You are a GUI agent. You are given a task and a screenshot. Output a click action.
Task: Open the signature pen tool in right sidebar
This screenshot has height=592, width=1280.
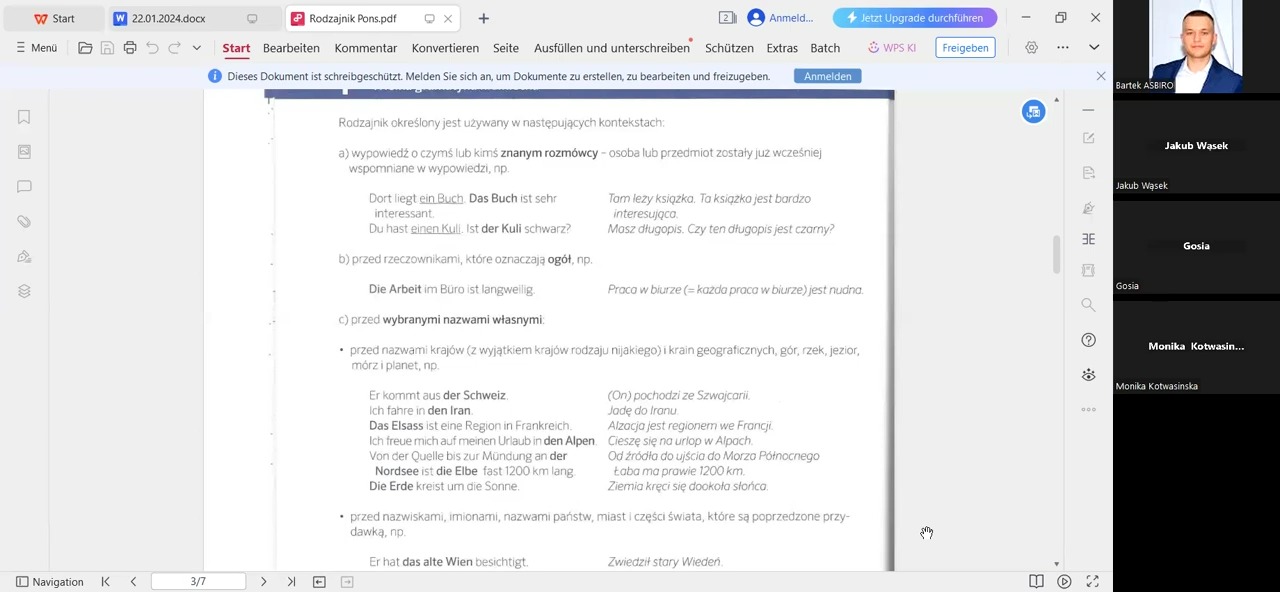[x=1089, y=208]
